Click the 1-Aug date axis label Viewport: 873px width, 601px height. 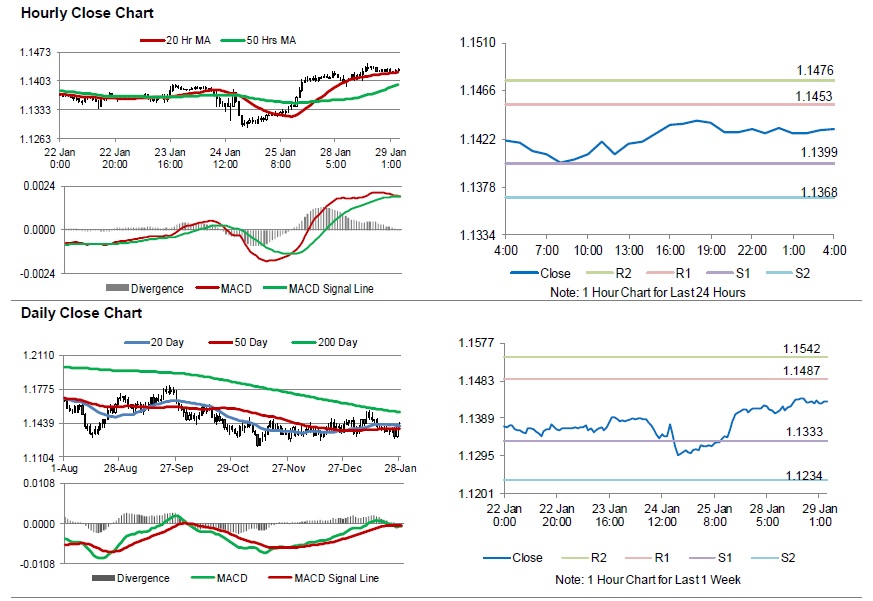(x=64, y=467)
